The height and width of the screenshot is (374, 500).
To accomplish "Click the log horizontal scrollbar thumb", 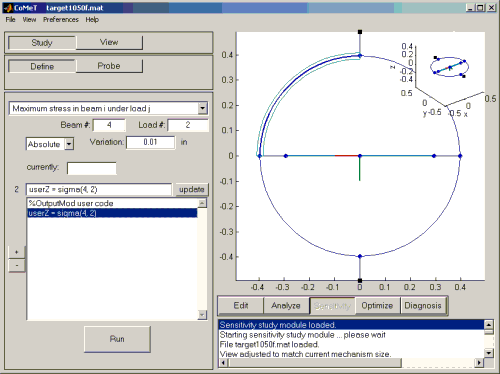I will click(315, 363).
